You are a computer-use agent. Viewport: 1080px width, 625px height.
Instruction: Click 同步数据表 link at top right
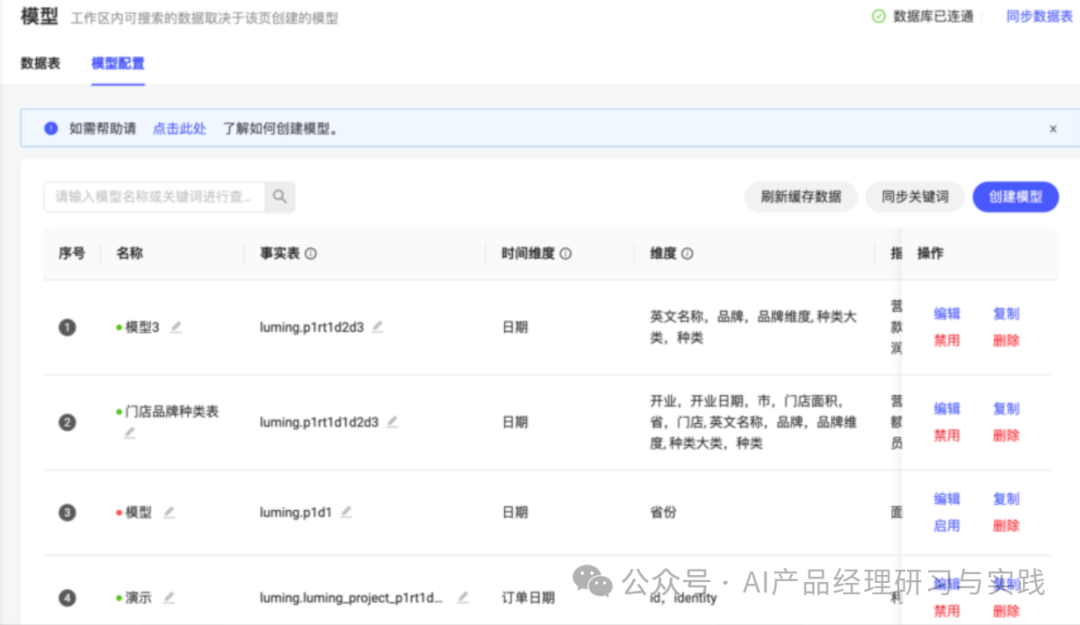[1039, 17]
